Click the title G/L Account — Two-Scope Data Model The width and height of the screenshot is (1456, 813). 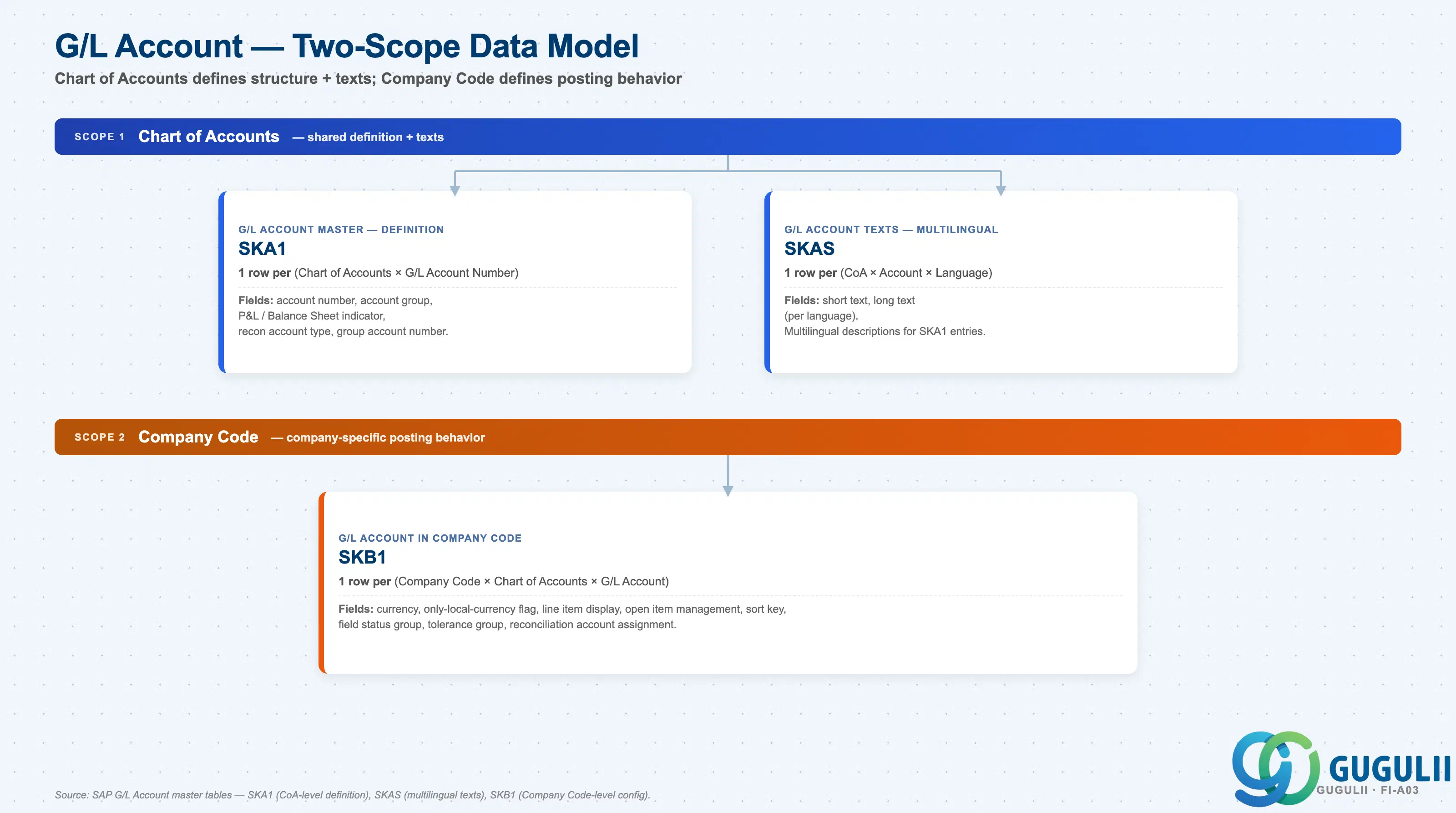(x=346, y=46)
